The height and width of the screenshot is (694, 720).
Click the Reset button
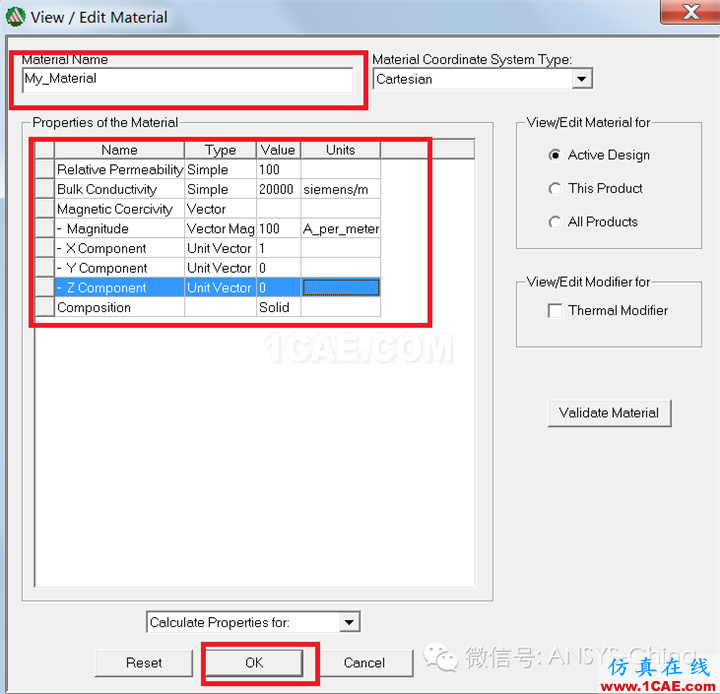(x=144, y=662)
